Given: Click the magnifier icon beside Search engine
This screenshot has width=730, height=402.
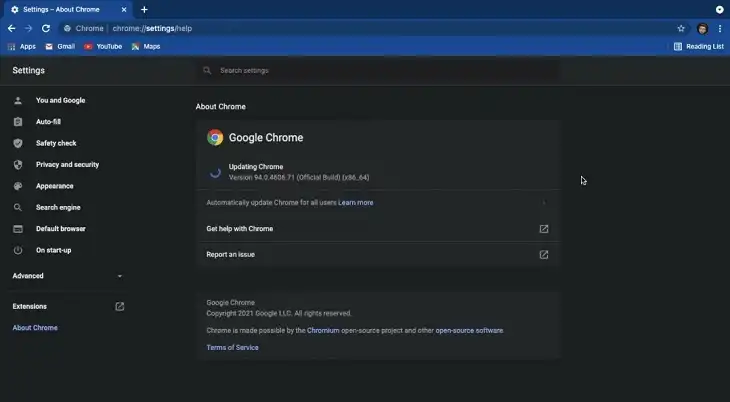Looking at the screenshot, I should [18, 207].
